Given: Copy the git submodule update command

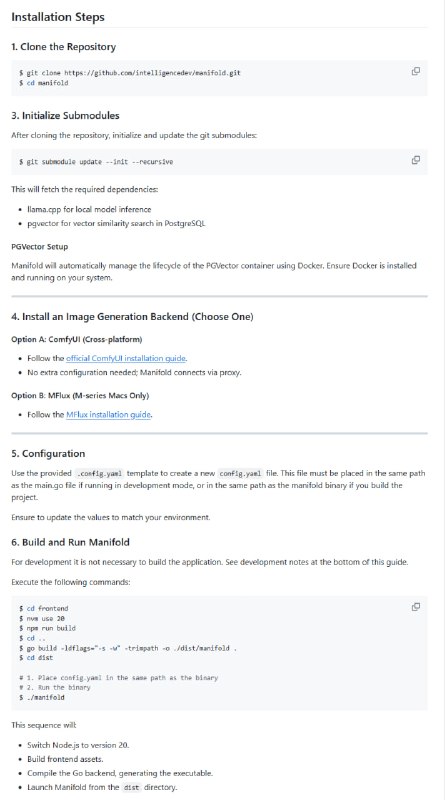Looking at the screenshot, I should 415,160.
